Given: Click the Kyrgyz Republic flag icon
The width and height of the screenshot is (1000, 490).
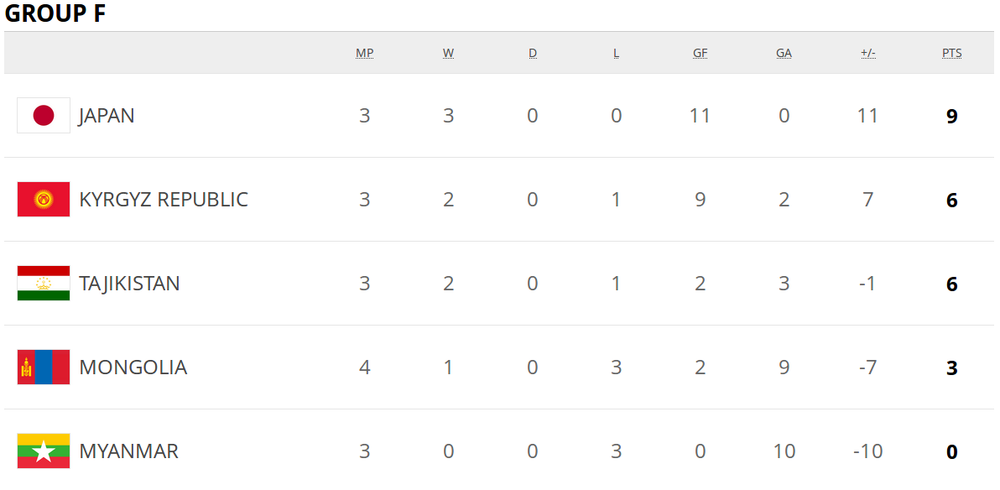Looking at the screenshot, I should tap(43, 200).
